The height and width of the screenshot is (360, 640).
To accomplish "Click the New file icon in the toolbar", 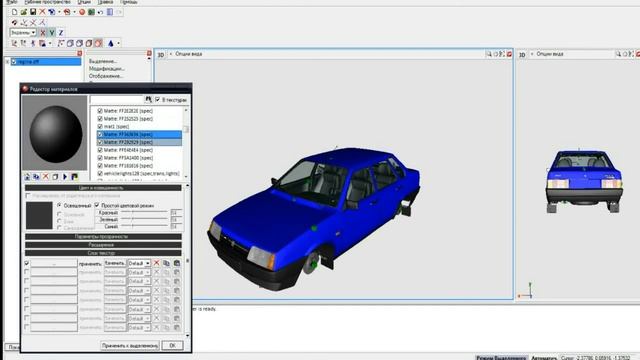I will pyautogui.click(x=15, y=12).
